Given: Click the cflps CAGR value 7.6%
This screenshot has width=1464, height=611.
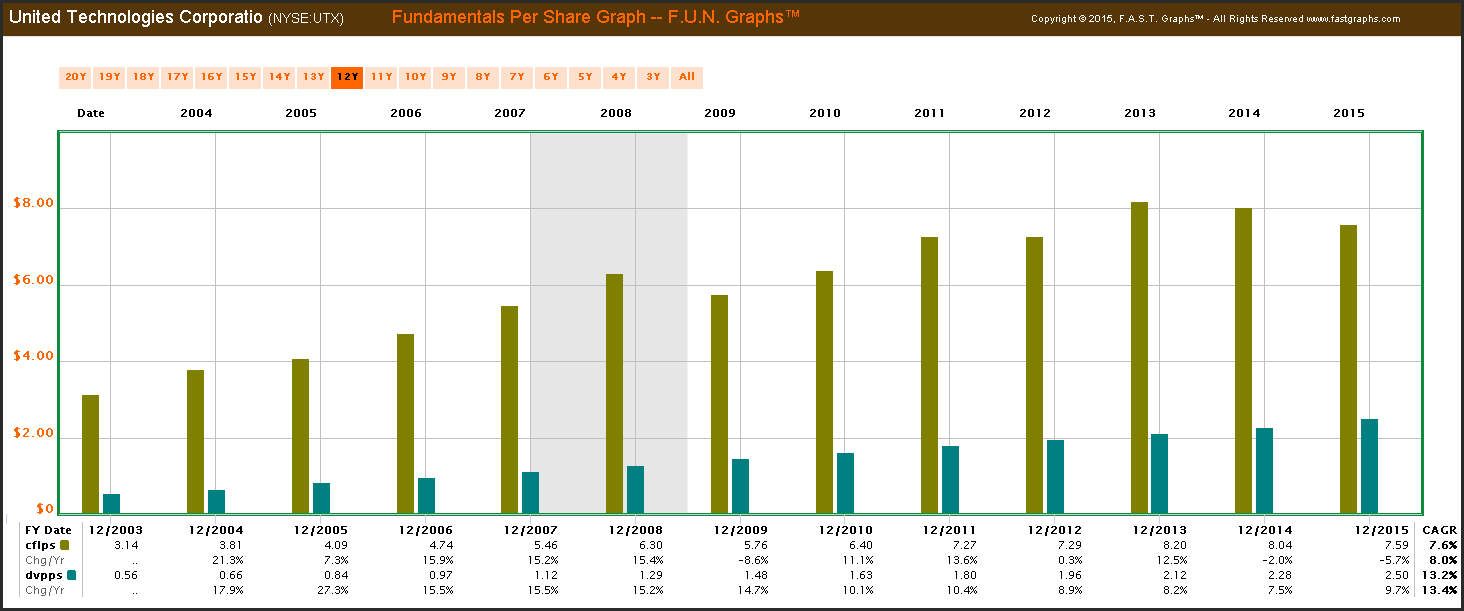Looking at the screenshot, I should click(1441, 545).
